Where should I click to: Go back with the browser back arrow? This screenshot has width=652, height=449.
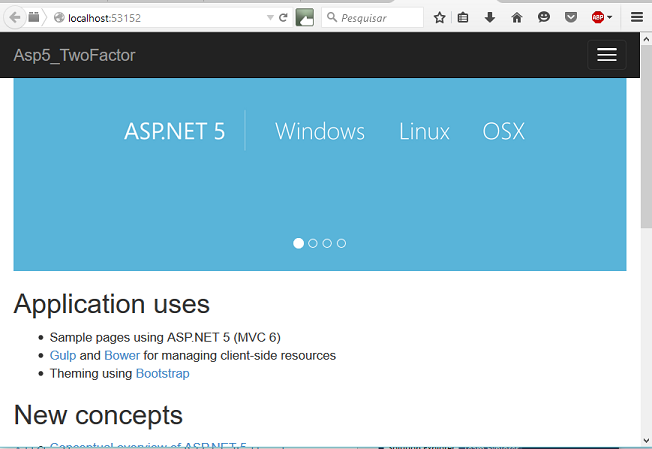[15, 18]
